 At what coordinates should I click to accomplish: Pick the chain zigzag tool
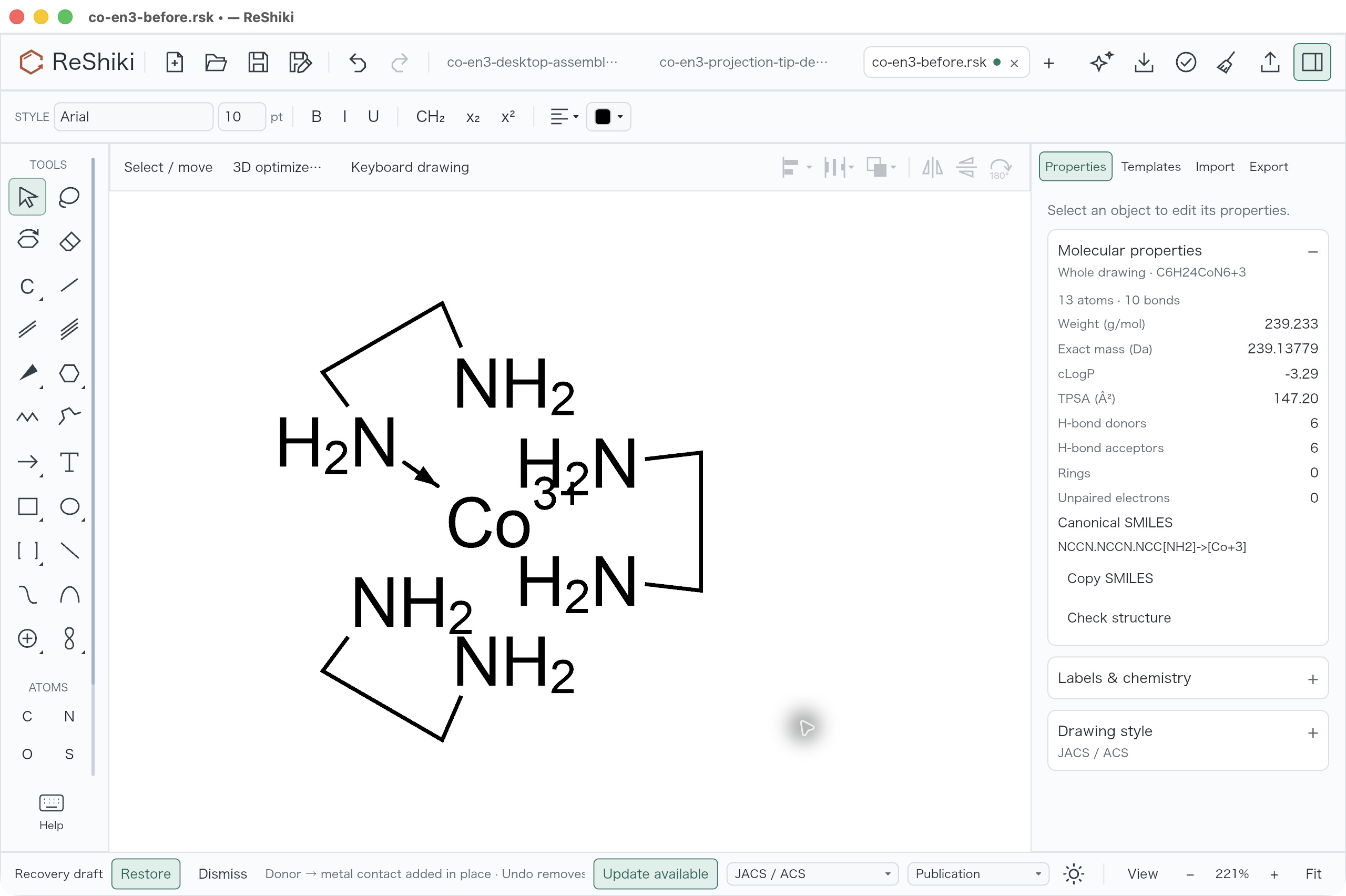click(27, 417)
